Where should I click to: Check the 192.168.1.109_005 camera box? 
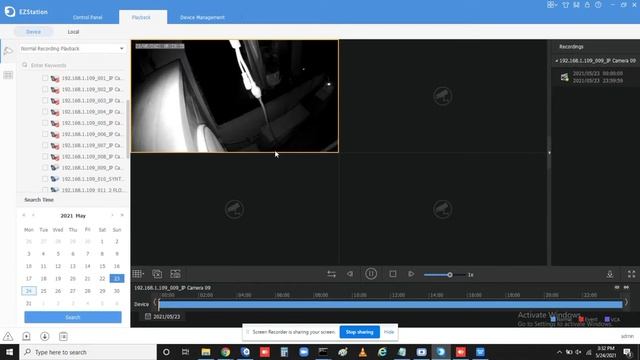click(x=45, y=123)
